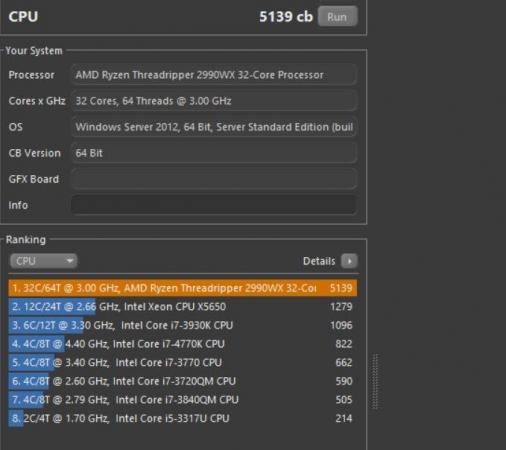Select the Core i7-3840QM ranking row
This screenshot has width=506, height=450.
coord(183,400)
